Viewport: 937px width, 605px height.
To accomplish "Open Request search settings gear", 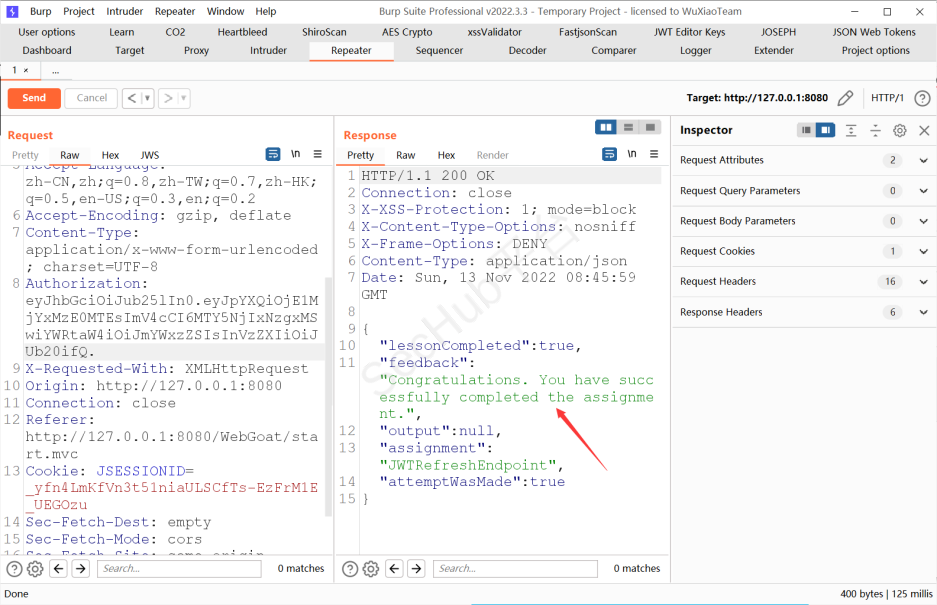I will click(35, 569).
